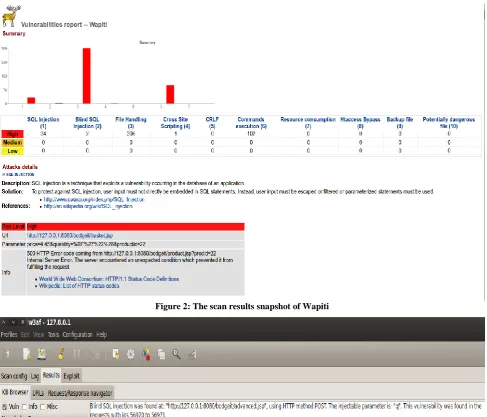Open the Request/Response navigator tab
This screenshot has height=417, width=487.
[80, 393]
